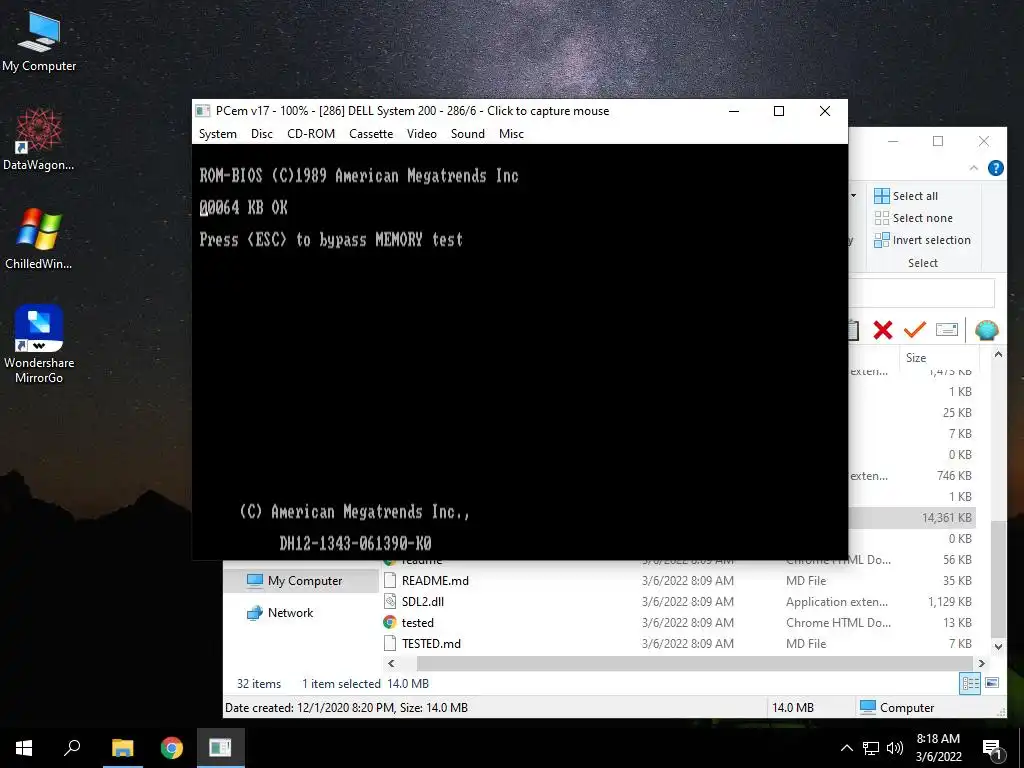The width and height of the screenshot is (1024, 768).
Task: Click horizontal scrollbar left arrow
Action: pyautogui.click(x=391, y=664)
